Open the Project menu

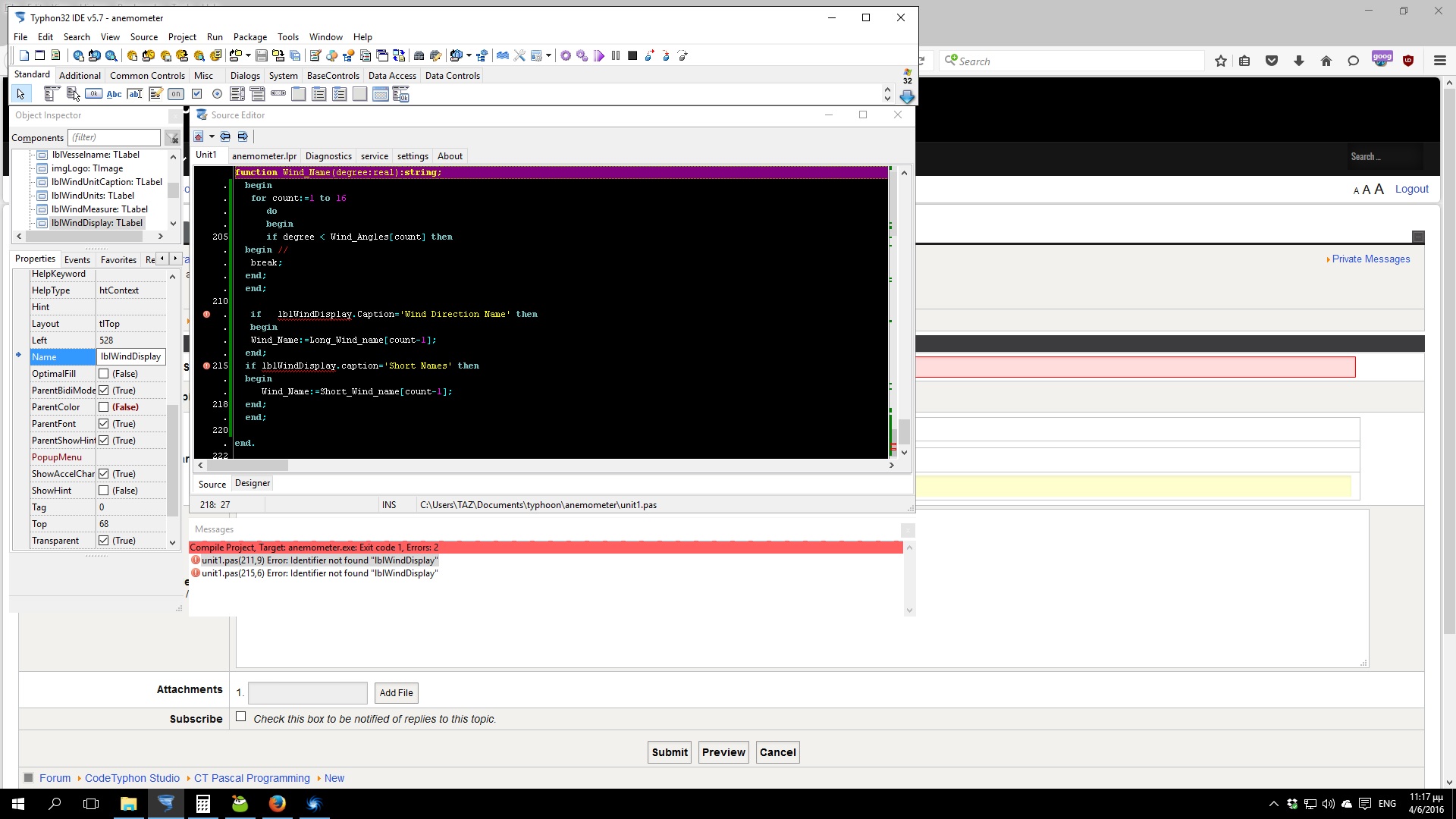click(182, 36)
